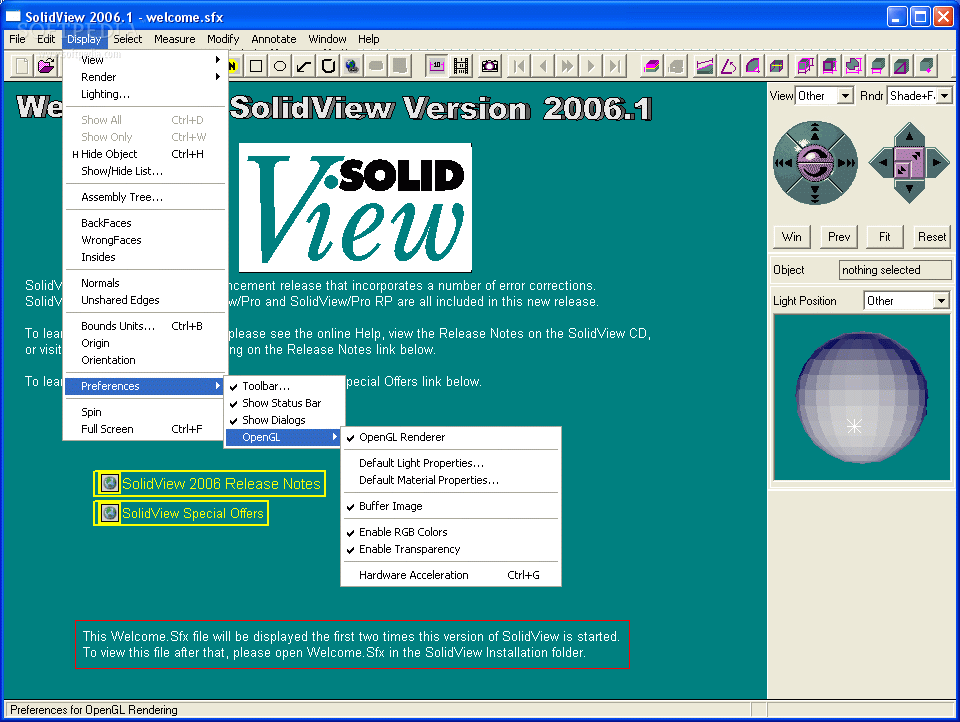The image size is (960, 722).
Task: Open SolidView Special Offers link
Action: tap(181, 513)
